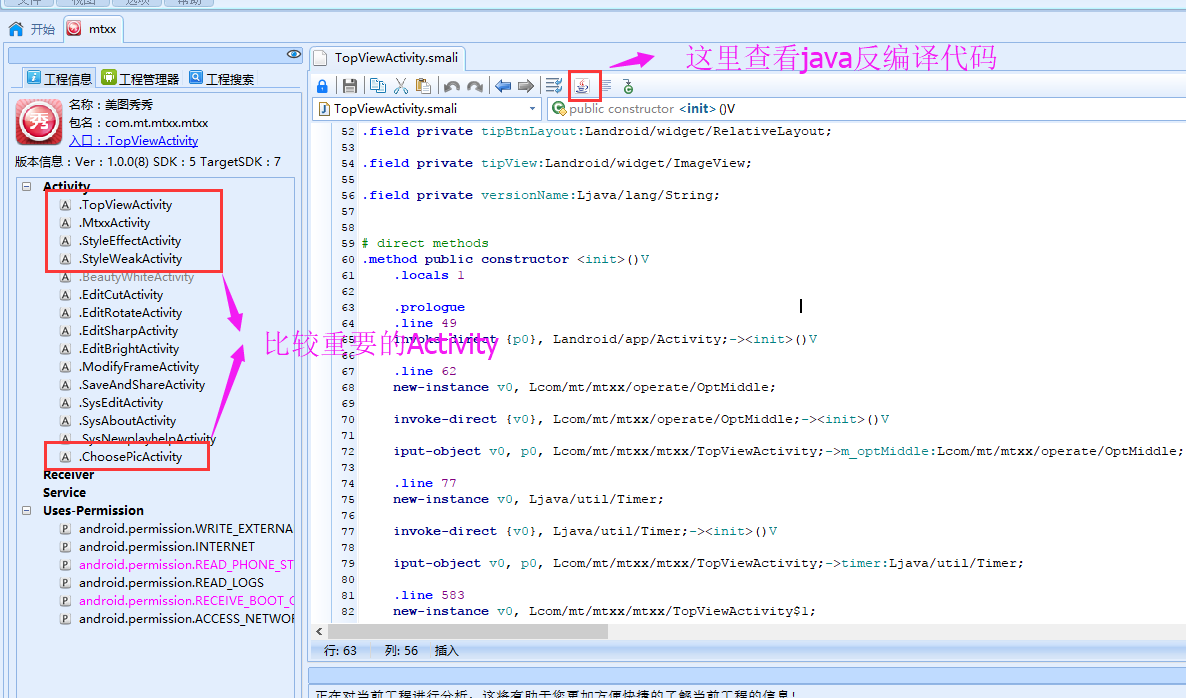The image size is (1186, 698).
Task: Navigate back with the blue left arrow
Action: (x=503, y=86)
